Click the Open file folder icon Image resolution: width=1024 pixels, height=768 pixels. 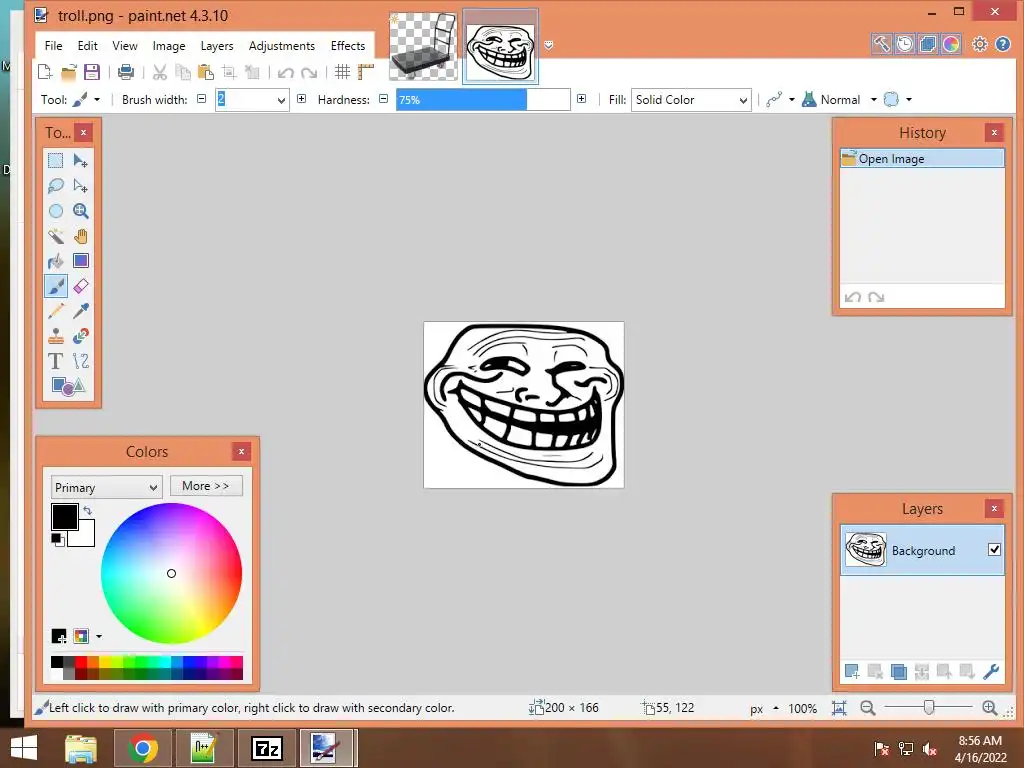[69, 72]
